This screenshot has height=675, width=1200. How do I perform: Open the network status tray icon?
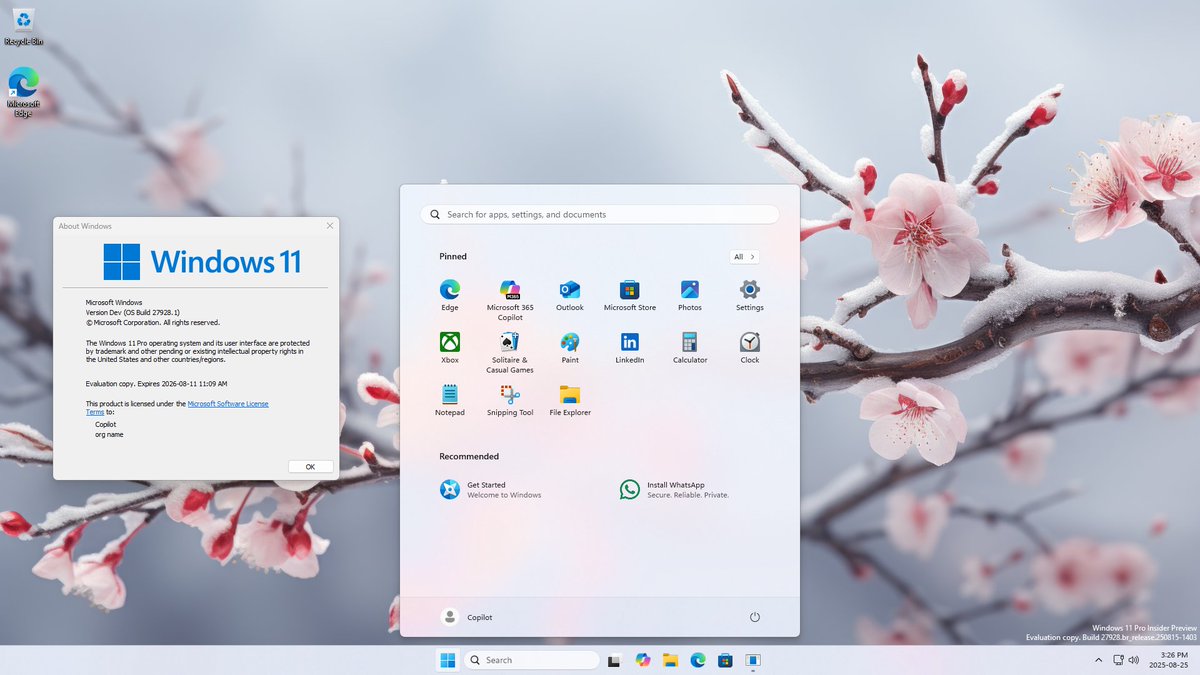click(1119, 660)
